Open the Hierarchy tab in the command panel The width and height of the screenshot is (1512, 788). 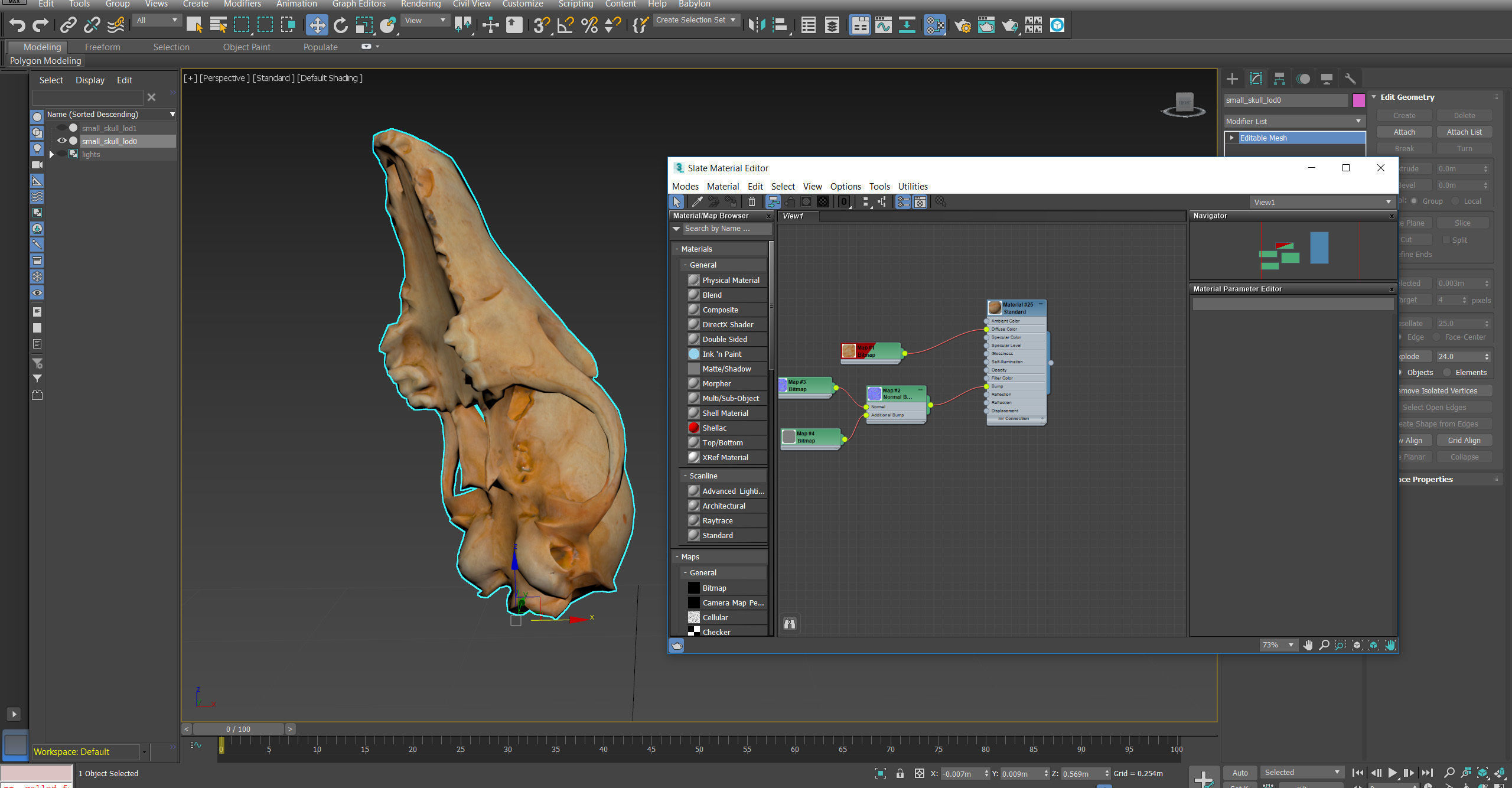coord(1279,79)
